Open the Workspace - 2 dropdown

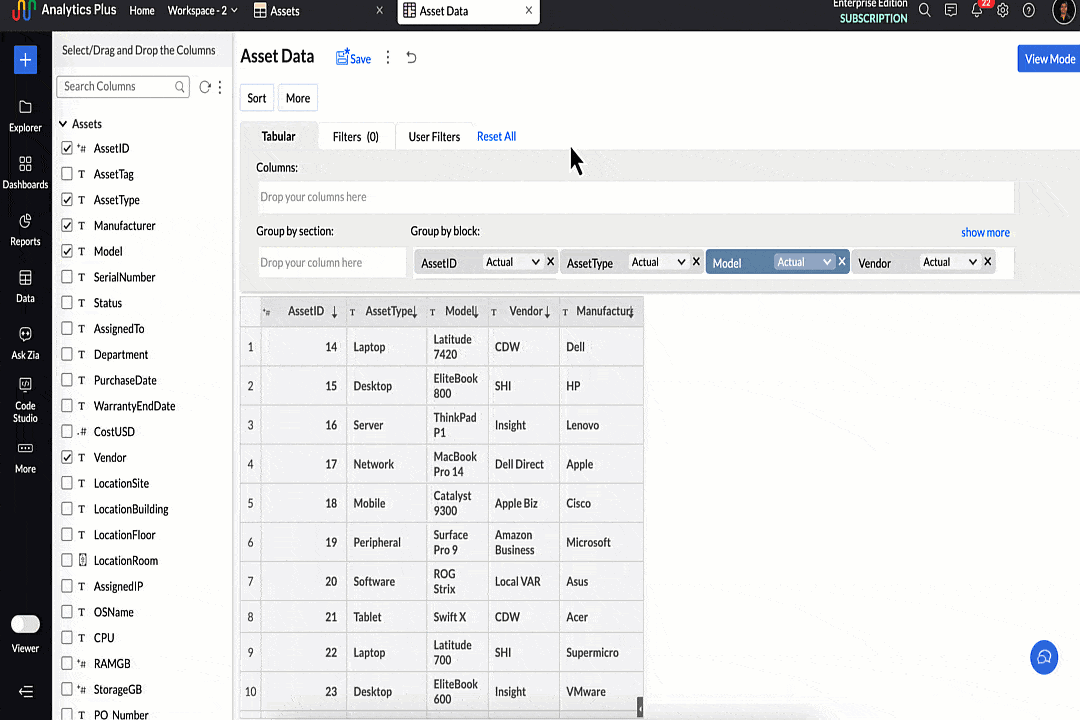click(203, 11)
